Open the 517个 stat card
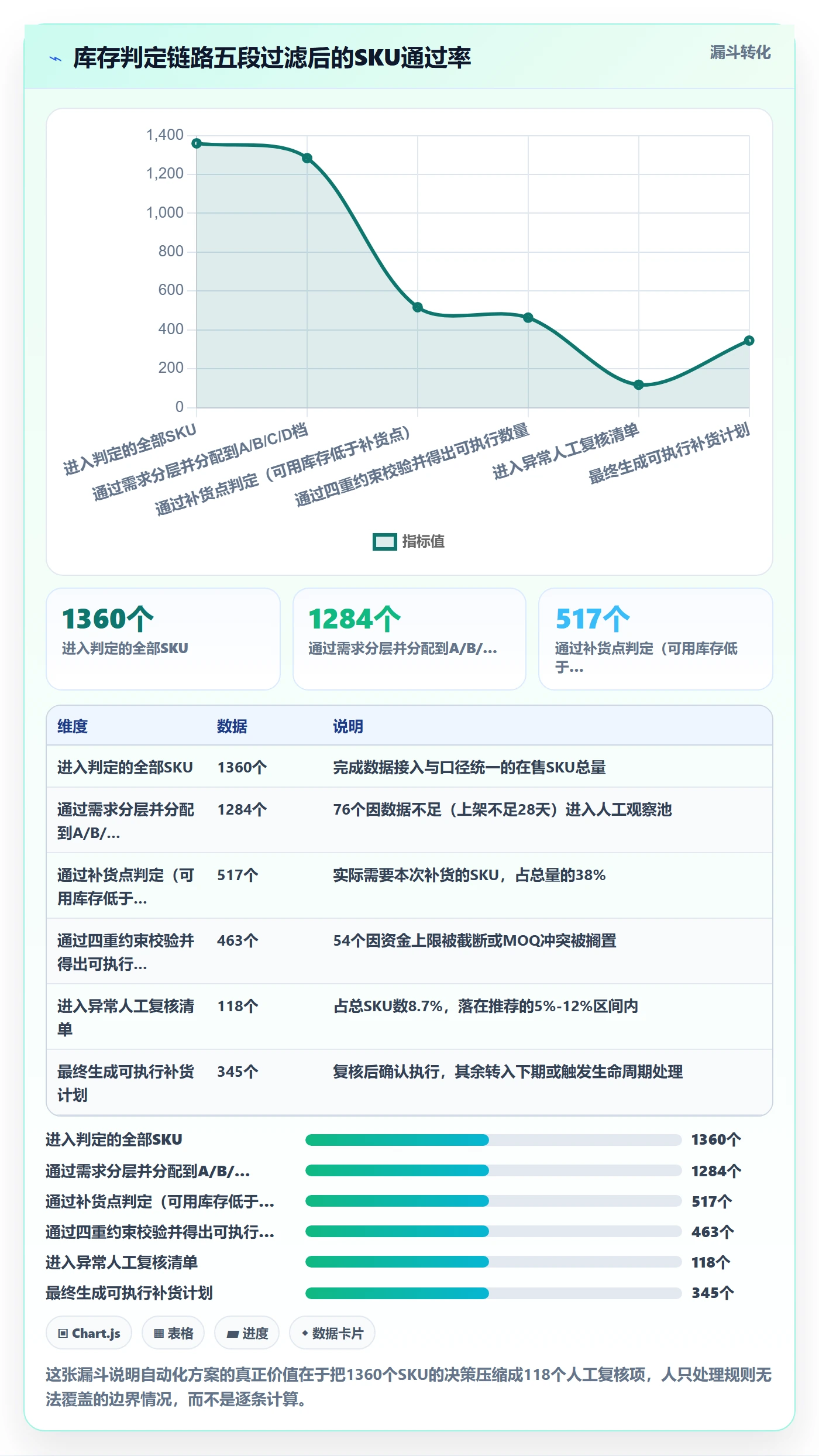This screenshot has height=1456, width=819. point(656,639)
